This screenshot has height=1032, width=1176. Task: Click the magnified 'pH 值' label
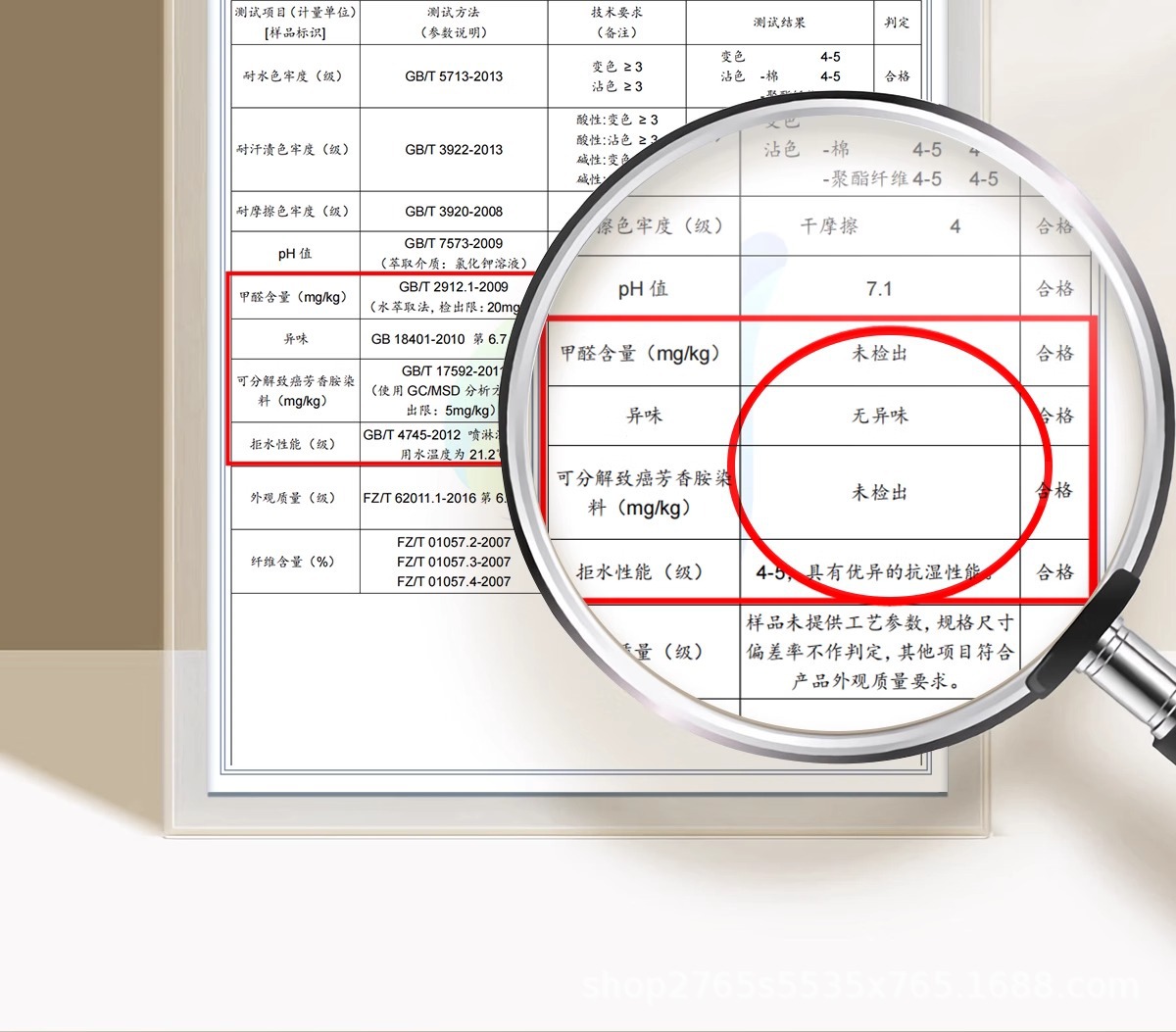point(643,288)
